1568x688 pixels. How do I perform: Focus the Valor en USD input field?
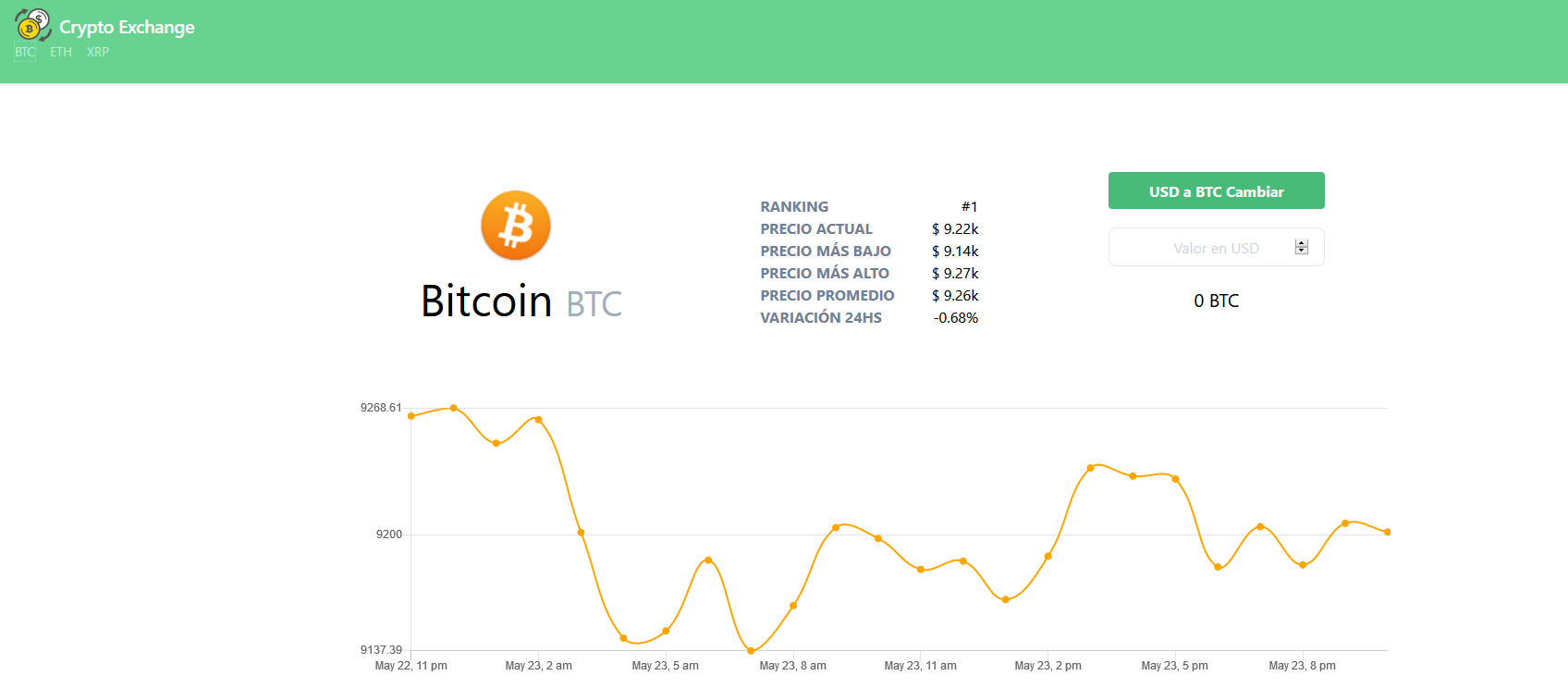[1202, 248]
